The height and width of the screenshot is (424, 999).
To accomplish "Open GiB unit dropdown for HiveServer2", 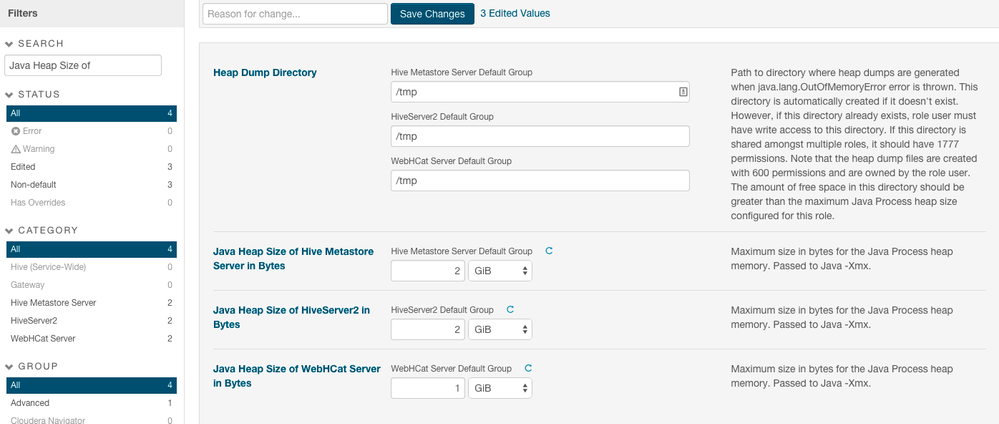I will click(500, 330).
